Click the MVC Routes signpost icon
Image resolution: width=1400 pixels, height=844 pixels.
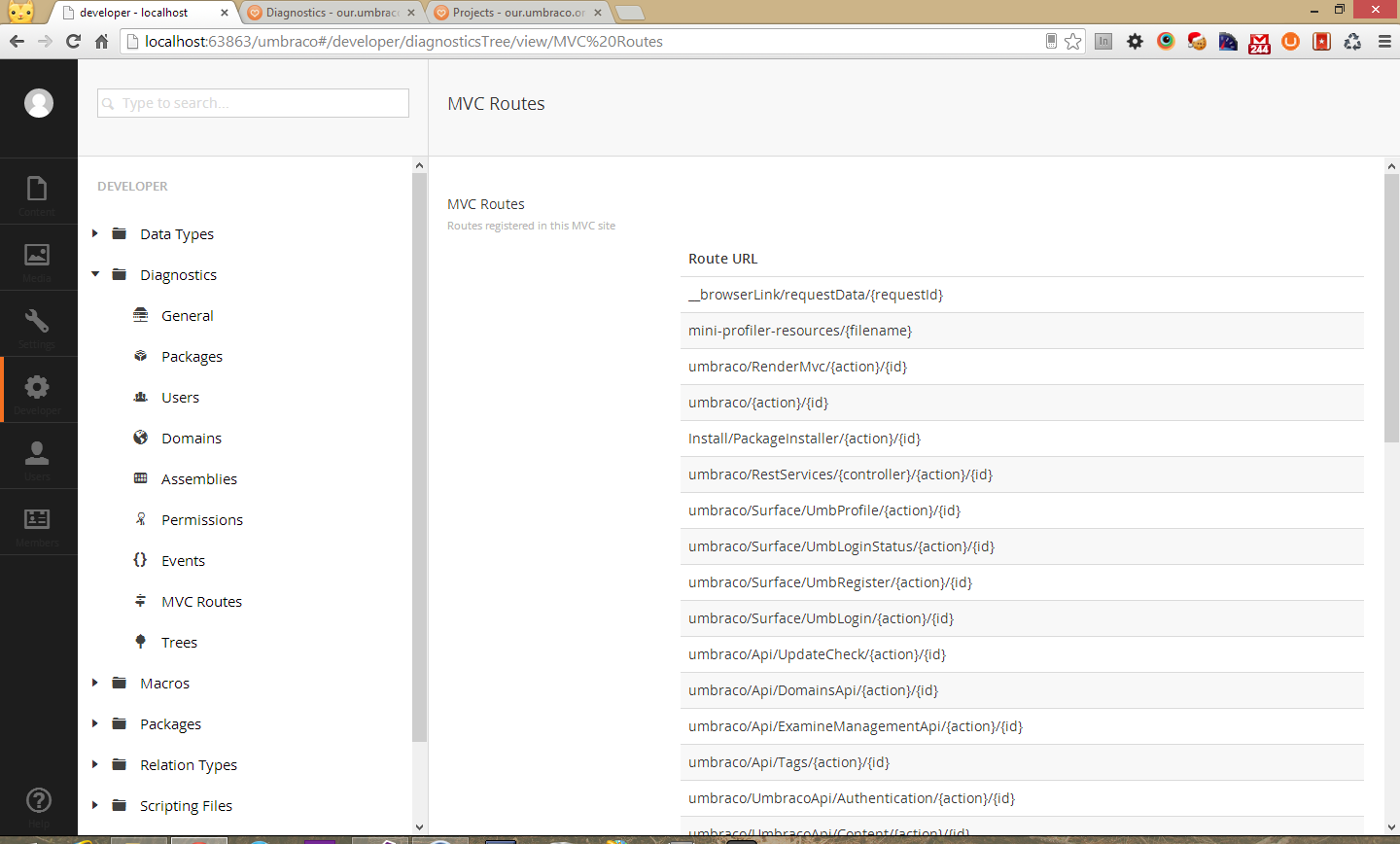(141, 601)
